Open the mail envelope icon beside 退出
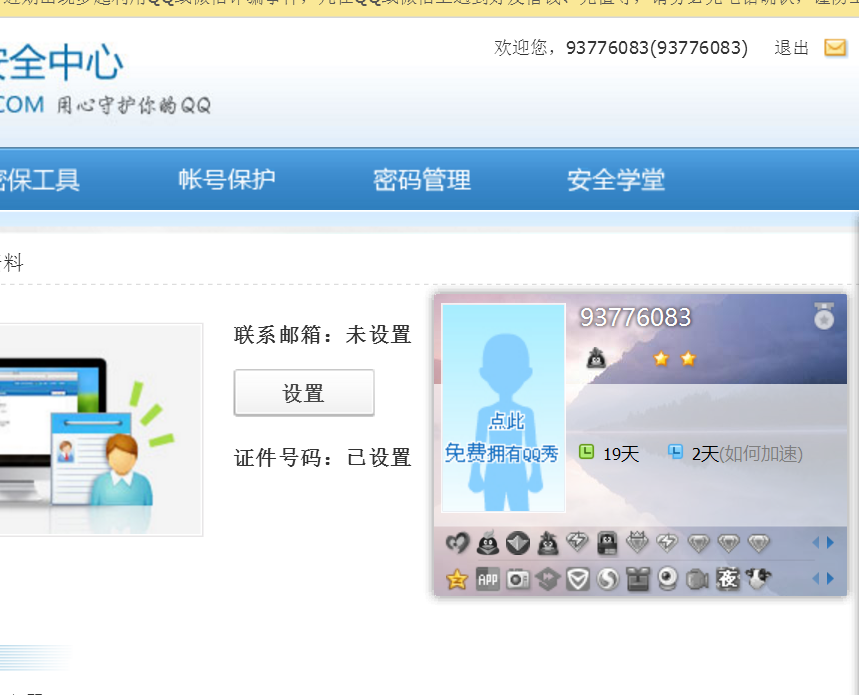 (835, 48)
